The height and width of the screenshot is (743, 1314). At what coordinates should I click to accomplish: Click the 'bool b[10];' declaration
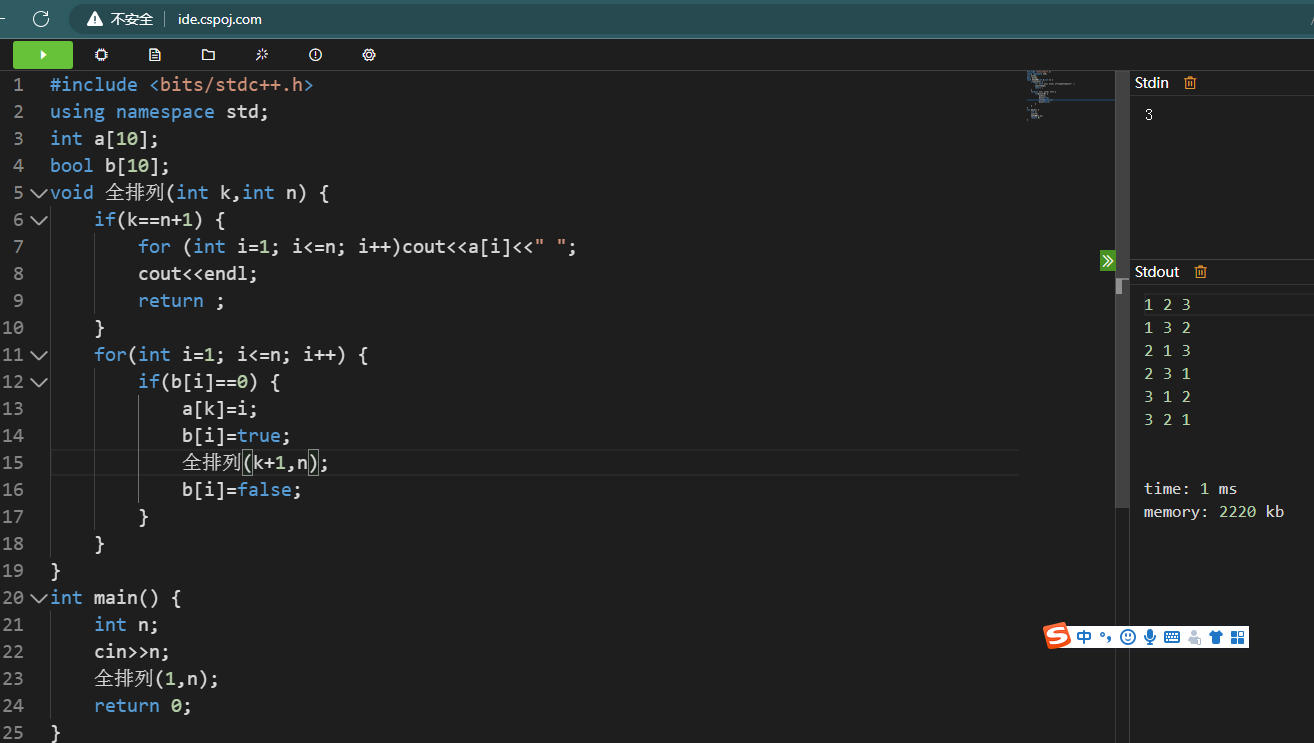pyautogui.click(x=110, y=166)
